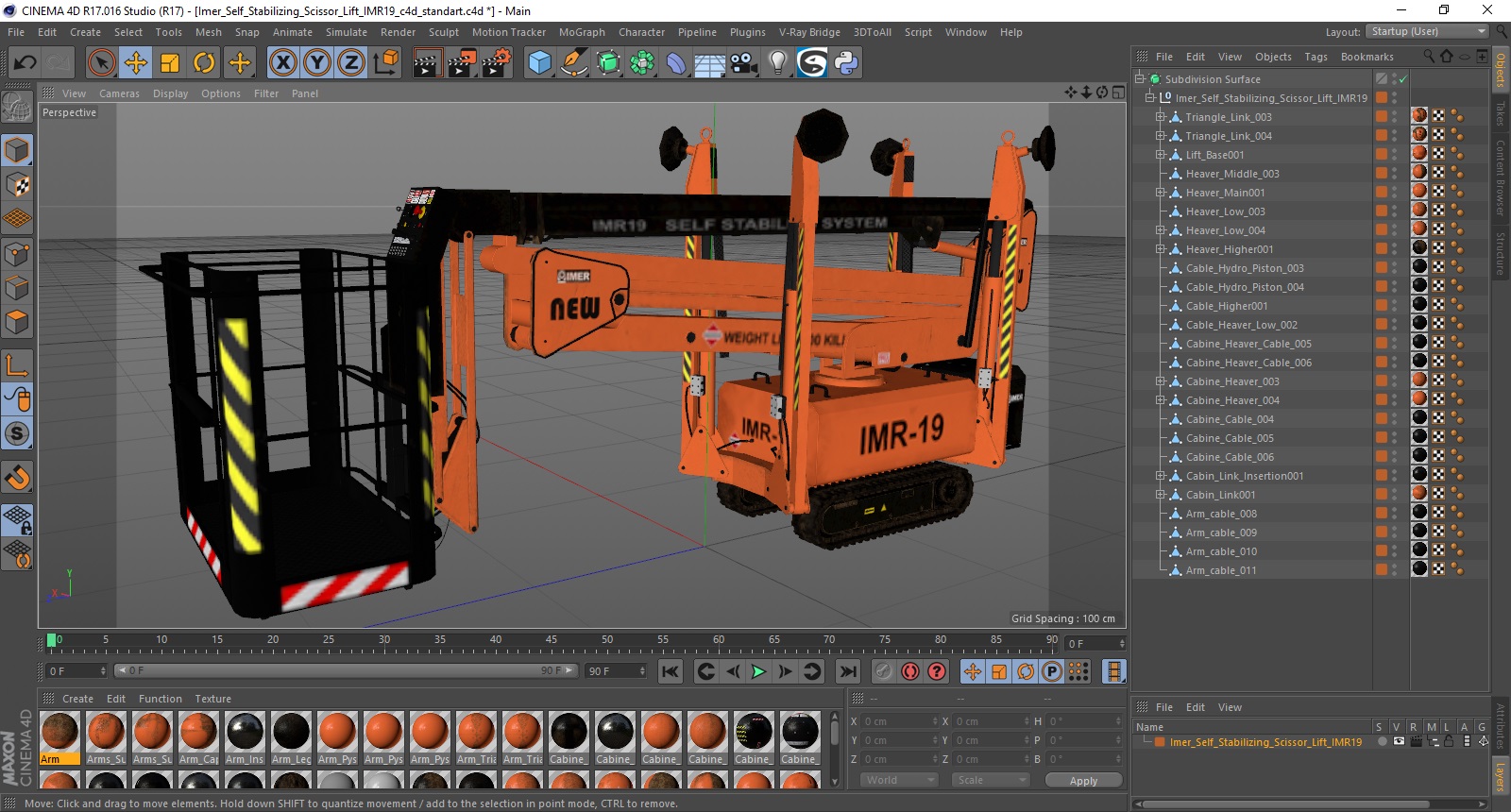Click the autokeying button

pos(909,671)
